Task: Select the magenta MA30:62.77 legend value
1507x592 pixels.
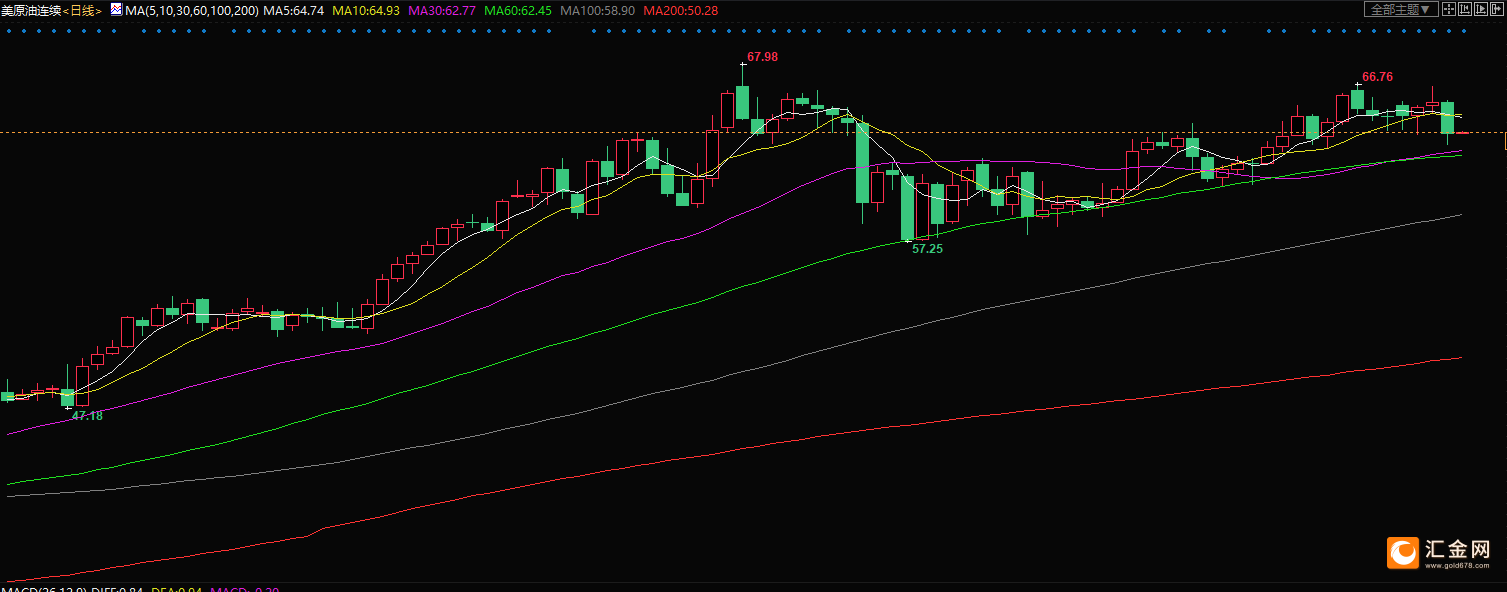Action: [x=442, y=10]
